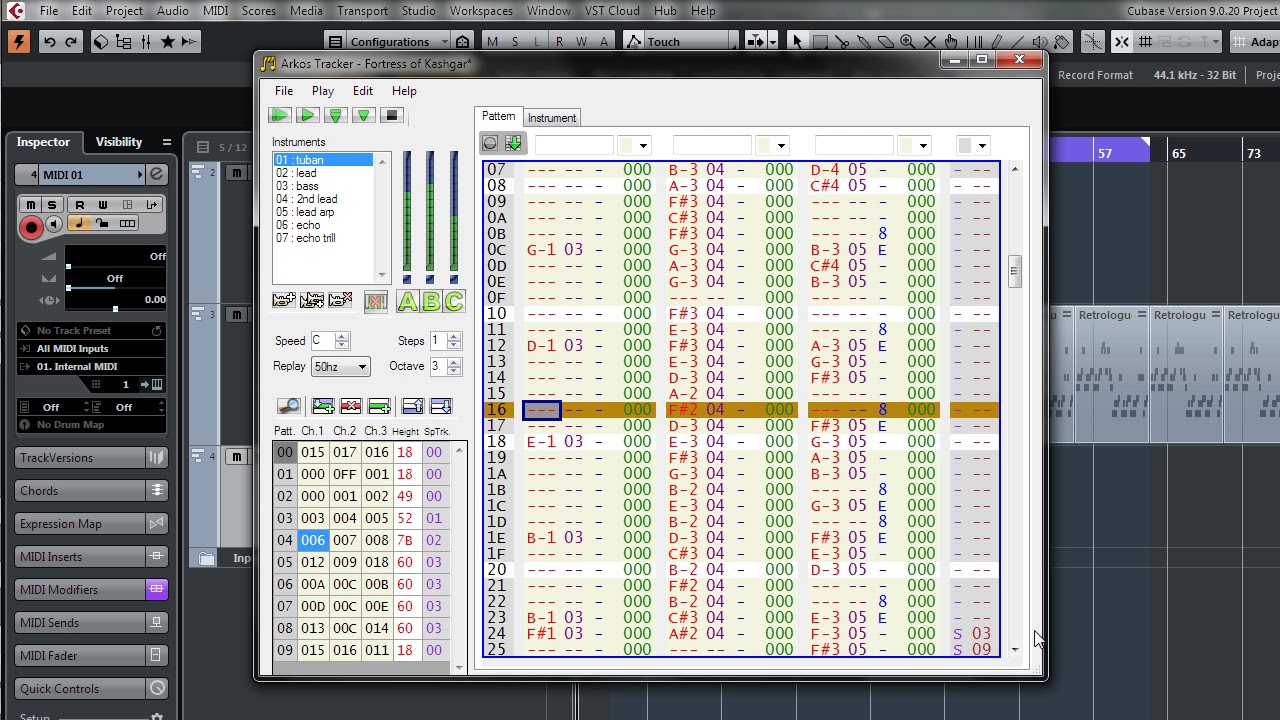Toggle channel B button in Arkos Tracker
The height and width of the screenshot is (720, 1280).
[x=431, y=301]
